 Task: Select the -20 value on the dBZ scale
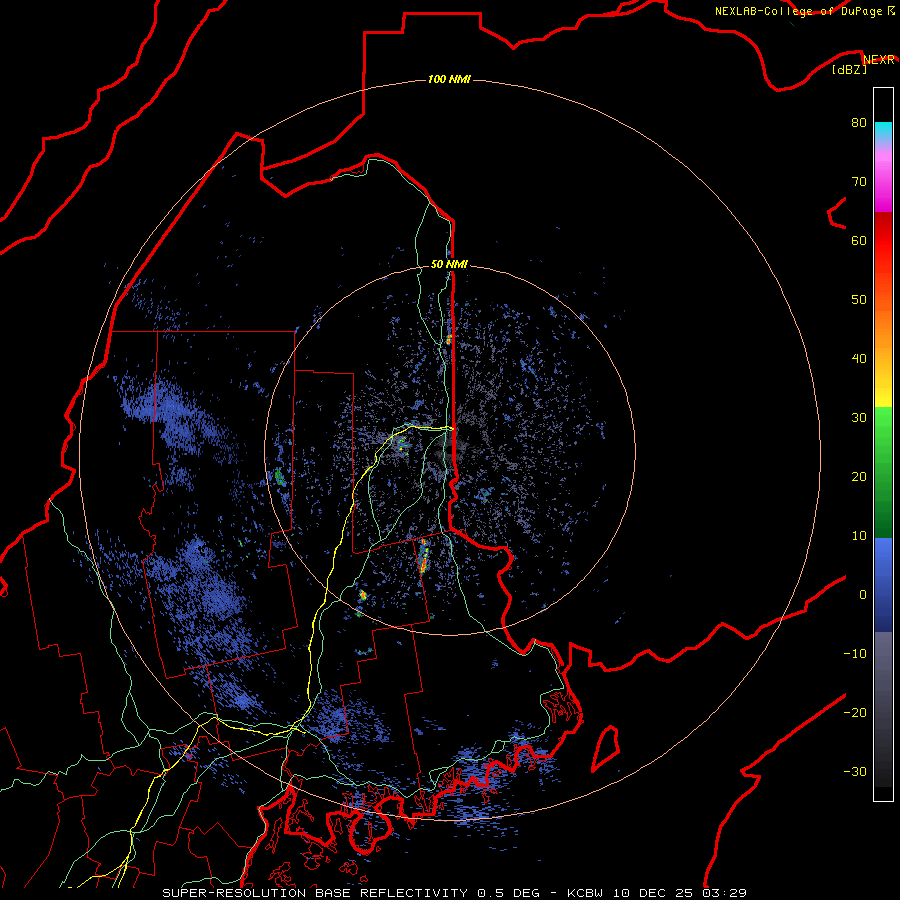click(x=855, y=713)
